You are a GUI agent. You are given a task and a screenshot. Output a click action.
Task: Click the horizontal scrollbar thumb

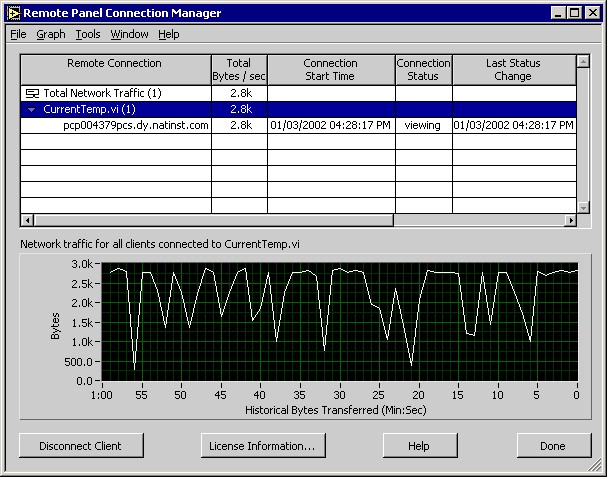[x=213, y=220]
